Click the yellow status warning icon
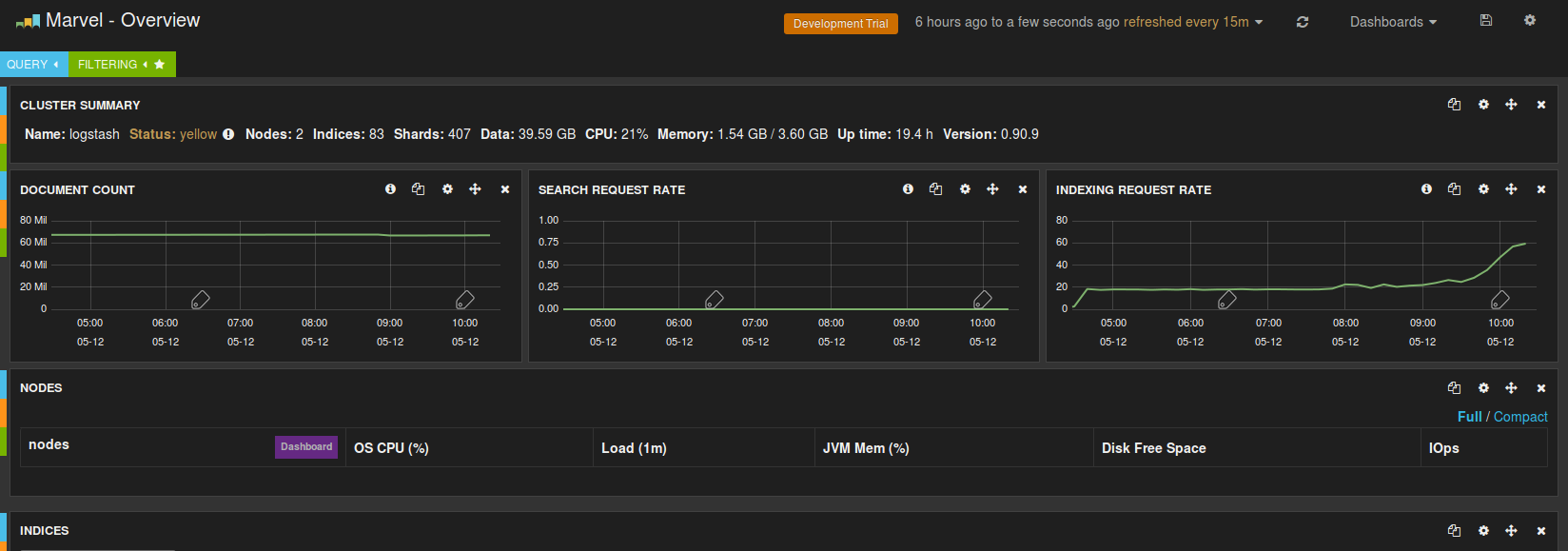1568x551 pixels. [228, 134]
